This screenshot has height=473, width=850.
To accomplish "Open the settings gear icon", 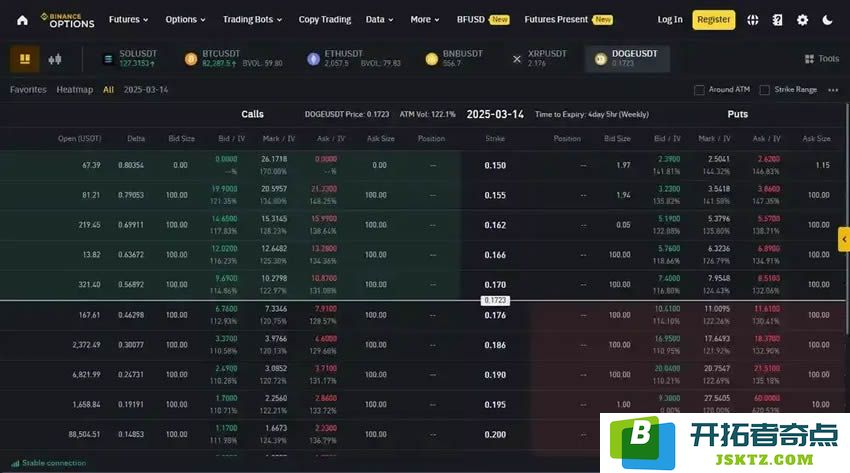I will pyautogui.click(x=802, y=20).
